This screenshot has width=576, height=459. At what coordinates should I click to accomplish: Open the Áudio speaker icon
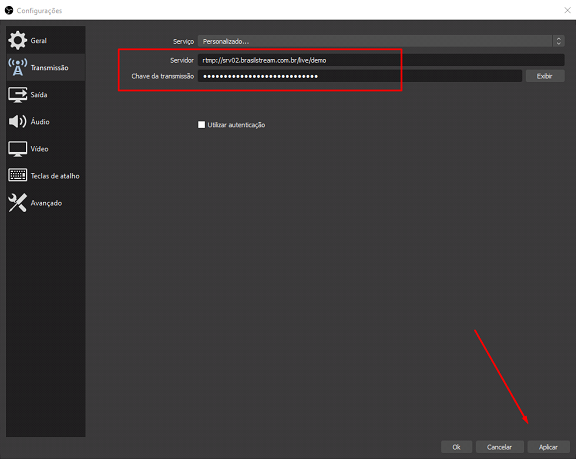[17, 122]
